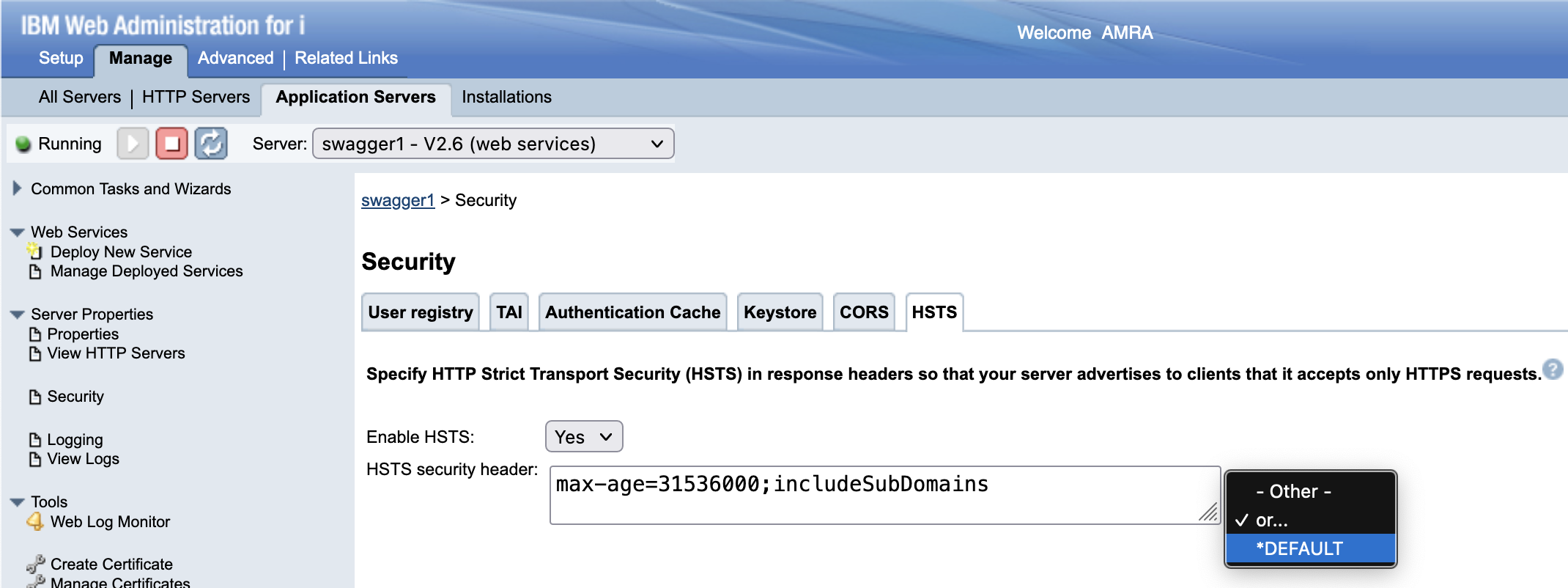Click the Manage Deployed Services page icon
Image resolution: width=1568 pixels, height=588 pixels.
(35, 271)
